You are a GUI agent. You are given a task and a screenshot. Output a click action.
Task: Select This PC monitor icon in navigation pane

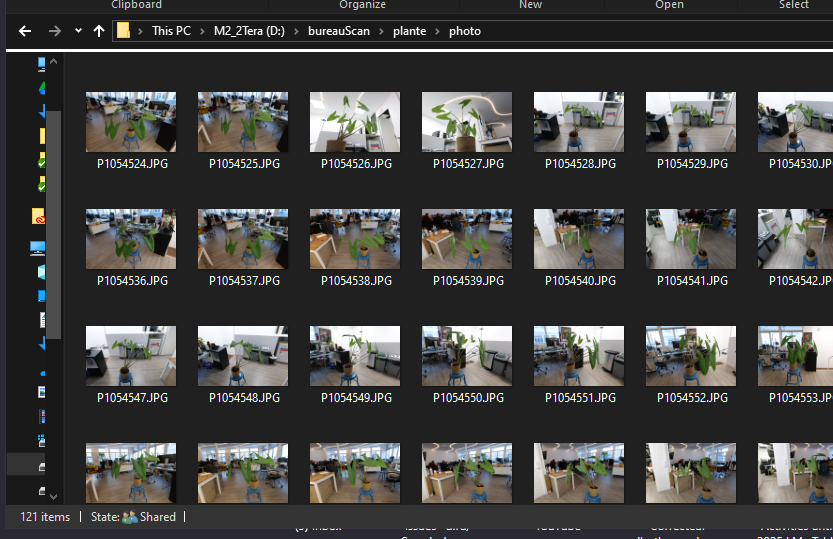point(37,248)
